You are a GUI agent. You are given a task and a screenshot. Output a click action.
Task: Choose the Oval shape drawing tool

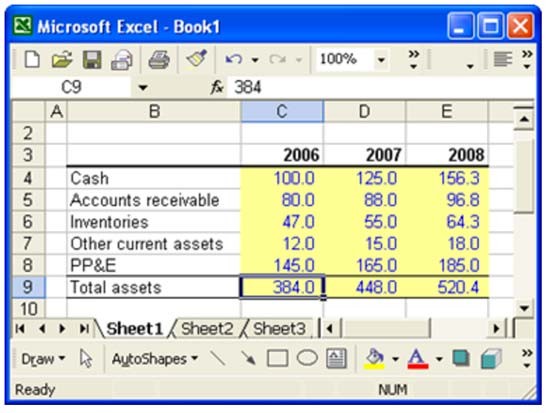[x=307, y=358]
